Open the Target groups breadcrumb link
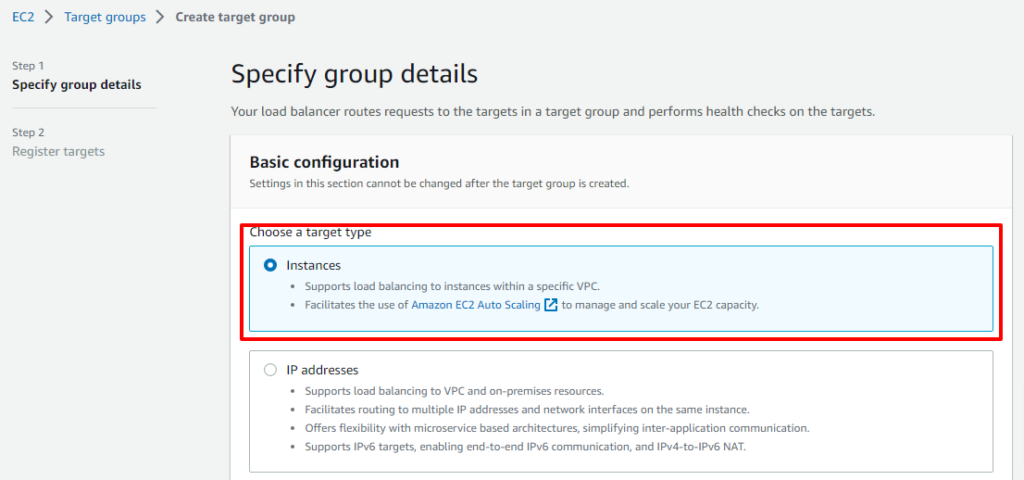Screen dimensions: 1024x480 click(105, 17)
